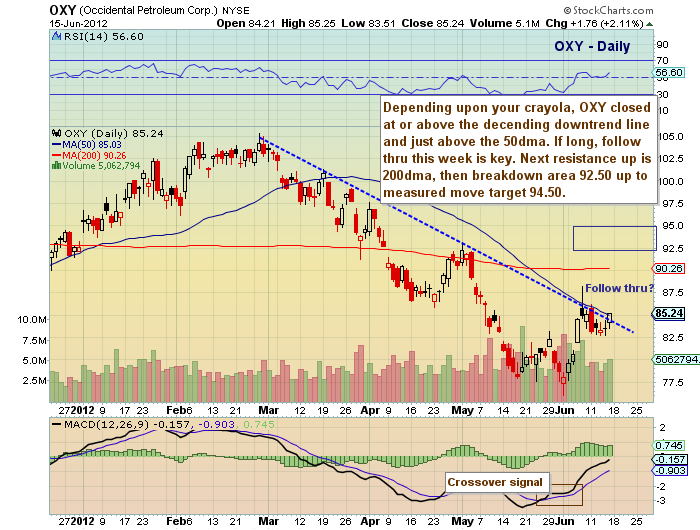The image size is (700, 530).
Task: Click the 15-Jun-2012 date label
Action: pyautogui.click(x=79, y=24)
